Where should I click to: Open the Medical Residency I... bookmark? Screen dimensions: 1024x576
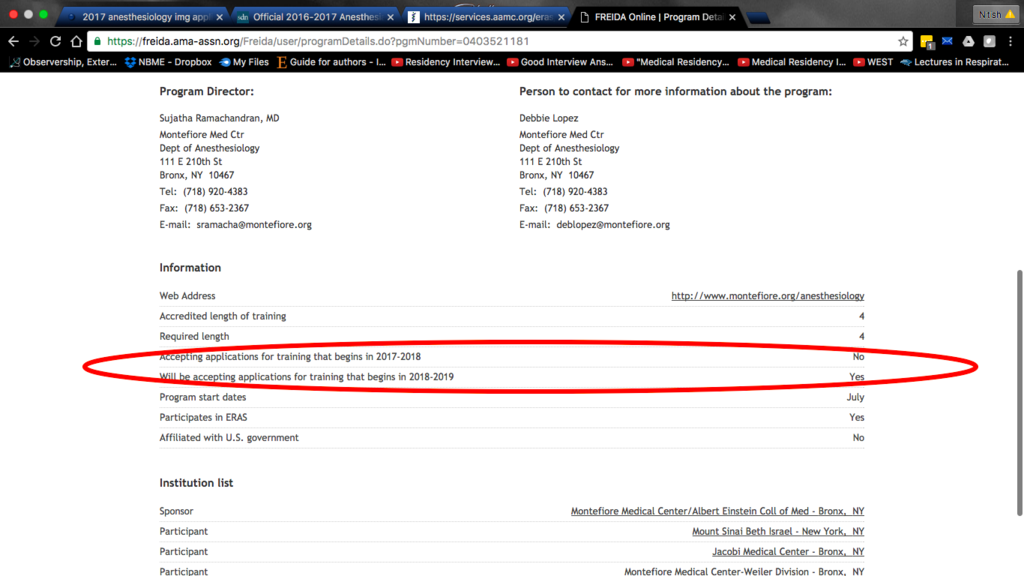(792, 62)
